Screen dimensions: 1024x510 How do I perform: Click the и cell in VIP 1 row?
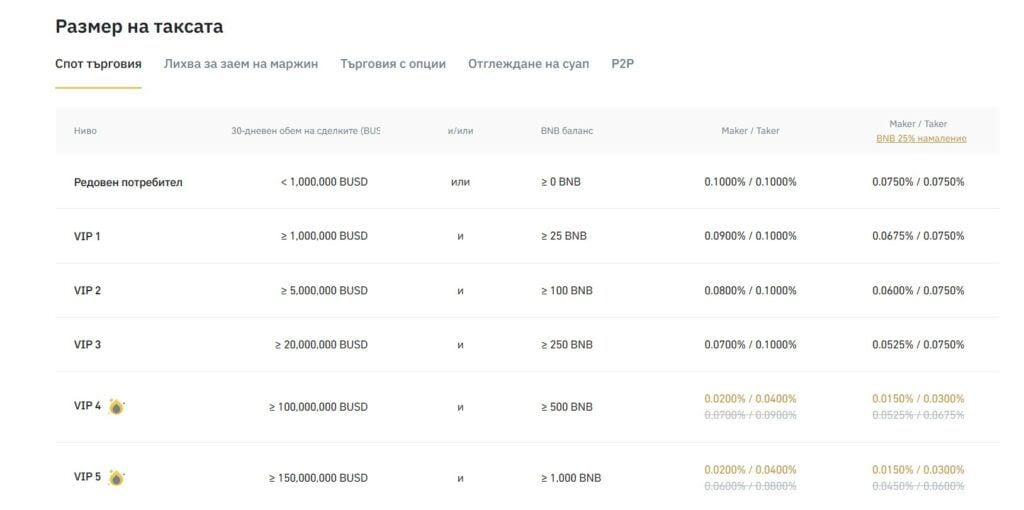460,236
